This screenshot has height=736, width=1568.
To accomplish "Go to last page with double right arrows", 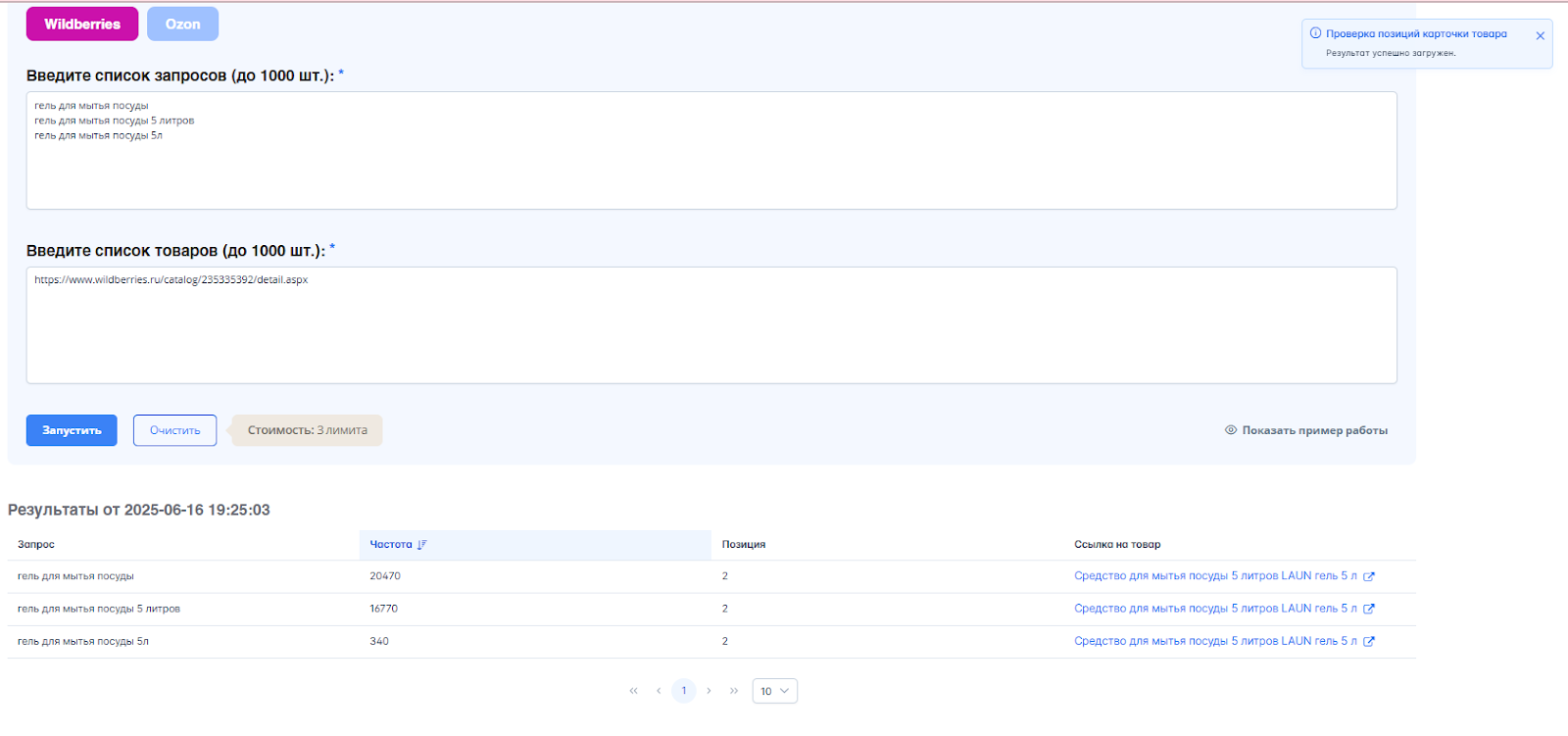I will [x=734, y=691].
